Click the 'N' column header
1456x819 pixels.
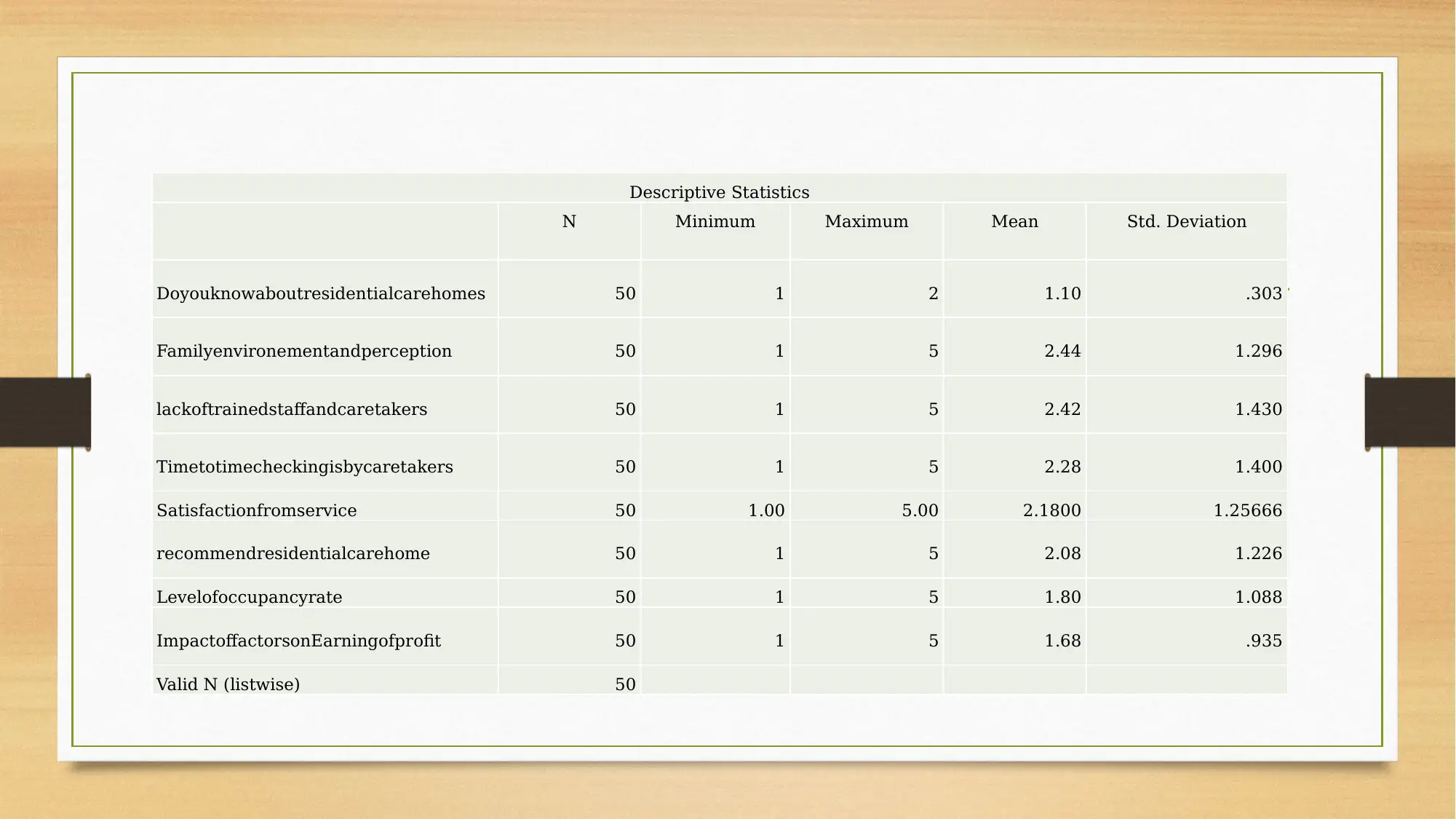[569, 221]
